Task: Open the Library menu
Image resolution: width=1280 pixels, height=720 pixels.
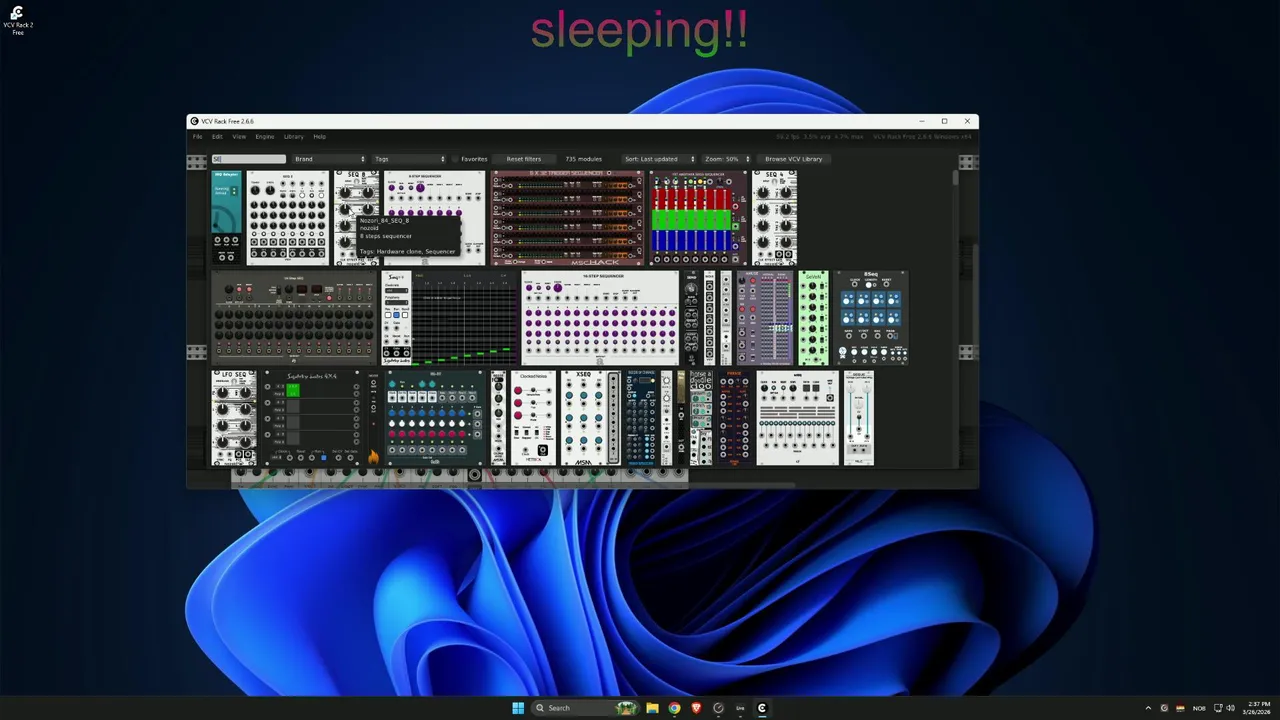Action: [x=293, y=136]
